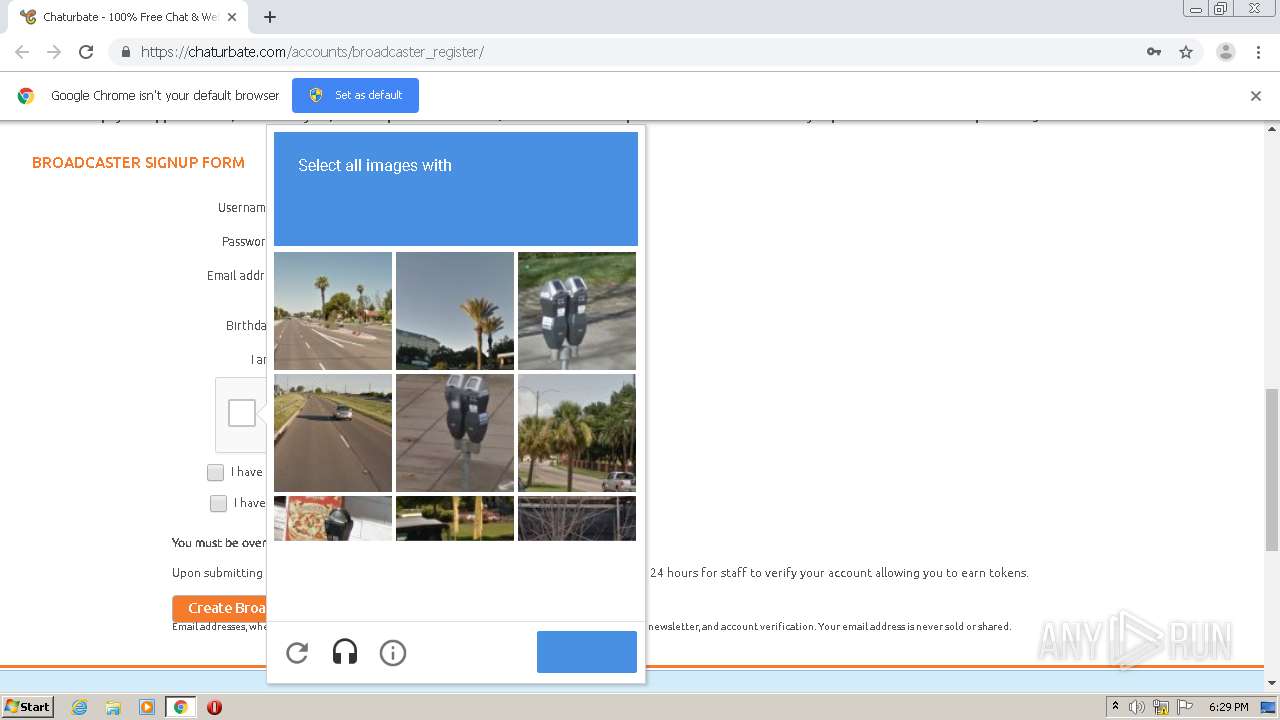1280x720 pixels.
Task: Reload the captcha challenge
Action: (297, 653)
